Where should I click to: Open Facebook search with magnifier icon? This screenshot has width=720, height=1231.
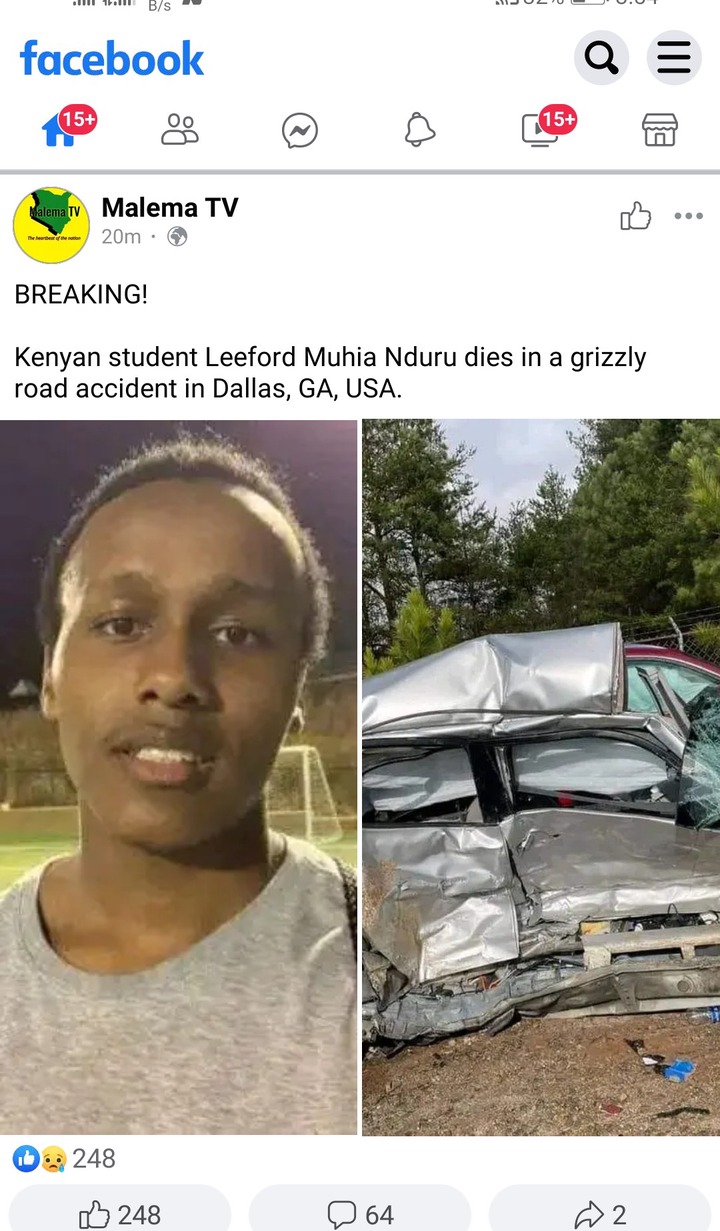601,59
